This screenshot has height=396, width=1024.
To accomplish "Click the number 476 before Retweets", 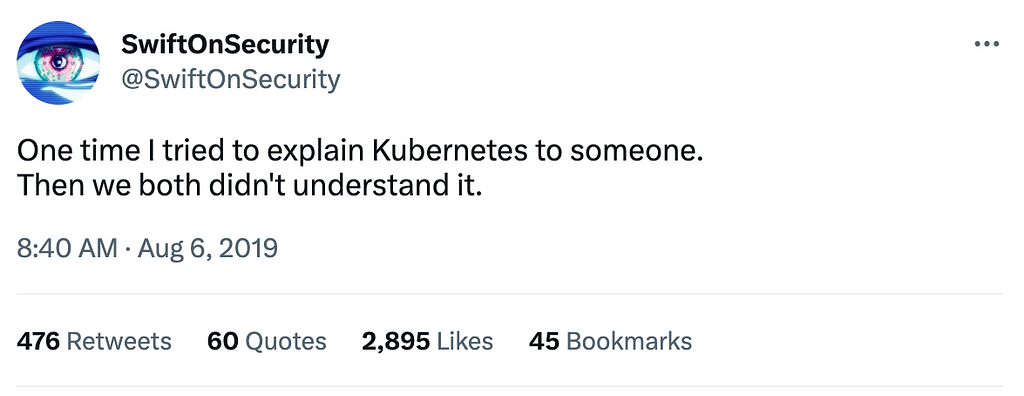I will click(x=38, y=341).
